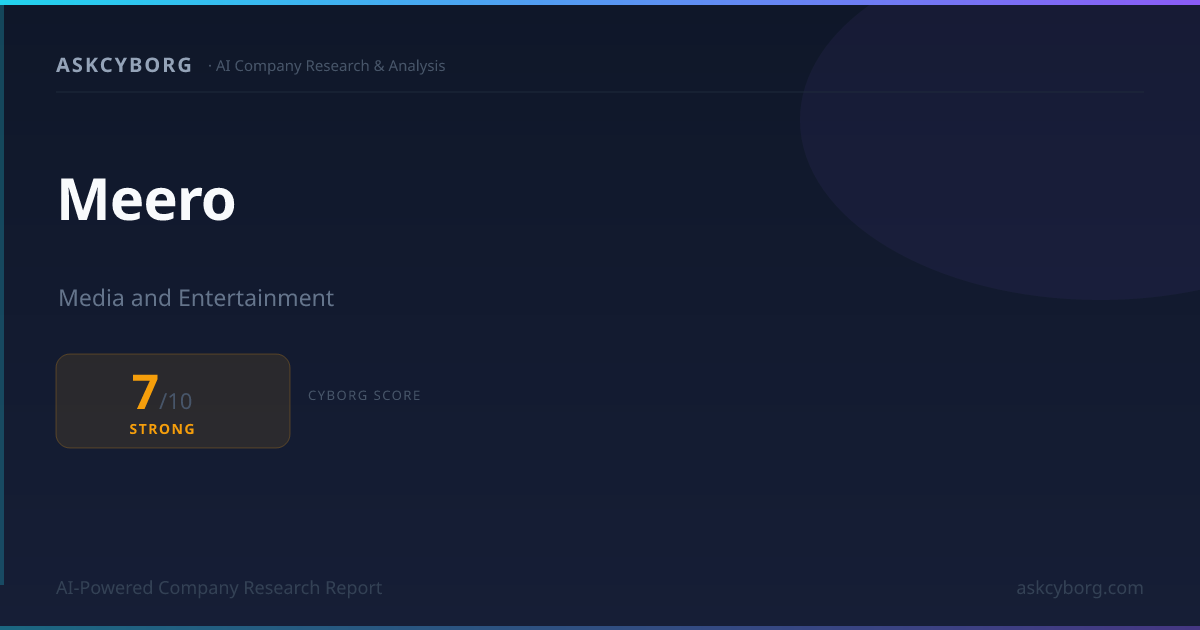Click the word Entertainment in the category

[x=256, y=298]
